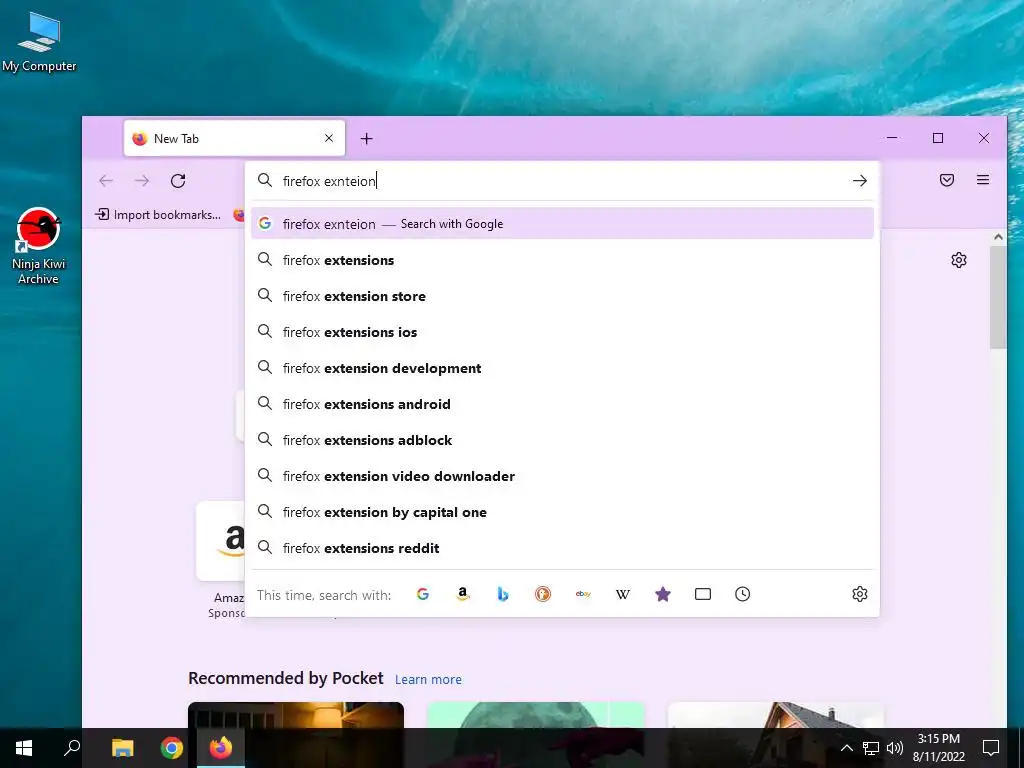The image size is (1024, 768).
Task: Close the New Tab tab
Action: (329, 138)
